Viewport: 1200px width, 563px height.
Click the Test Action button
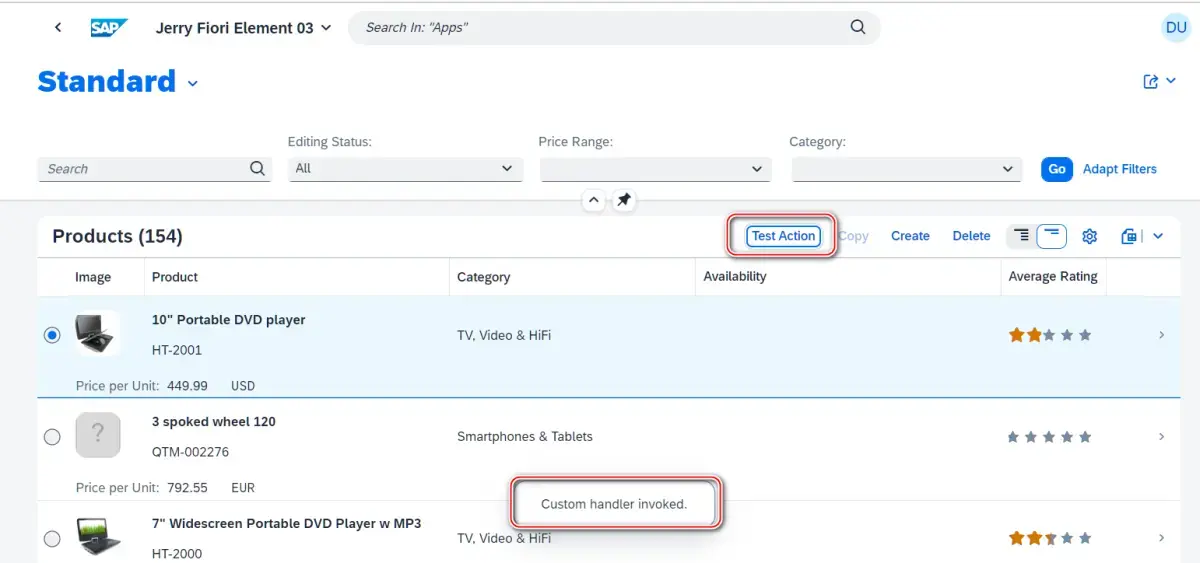coord(784,236)
